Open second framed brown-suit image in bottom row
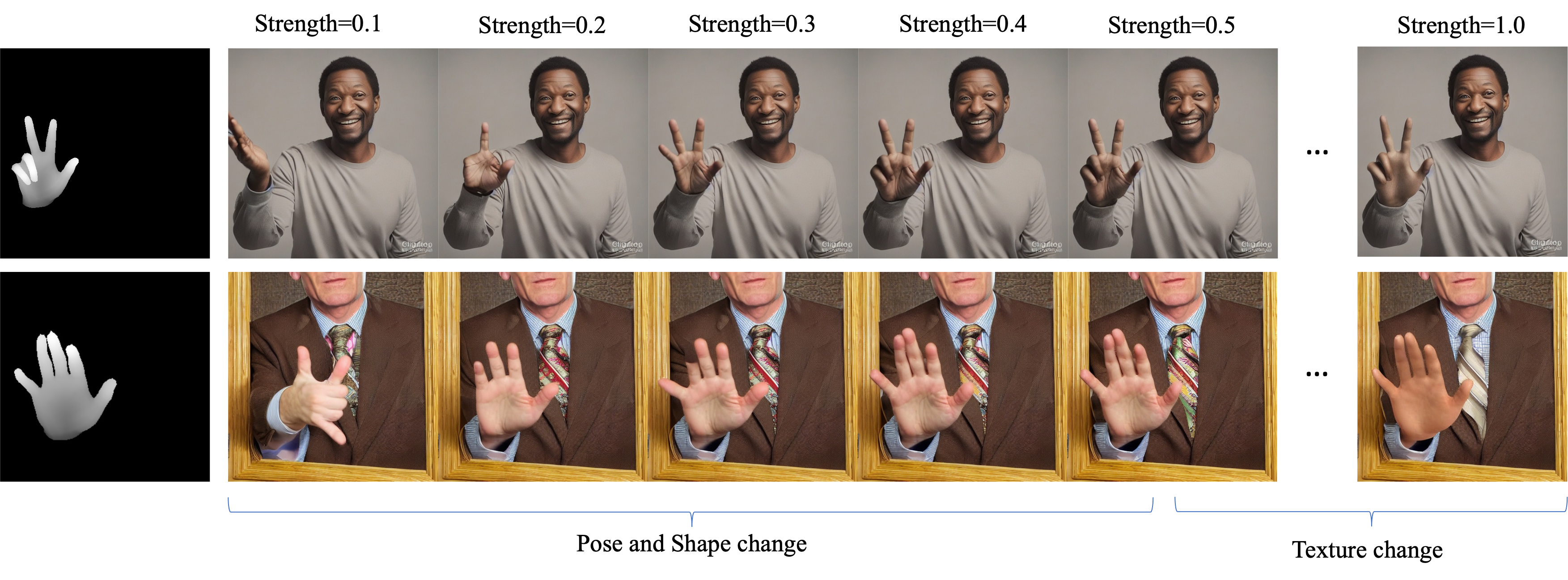The height and width of the screenshot is (580, 1568). coord(543,377)
